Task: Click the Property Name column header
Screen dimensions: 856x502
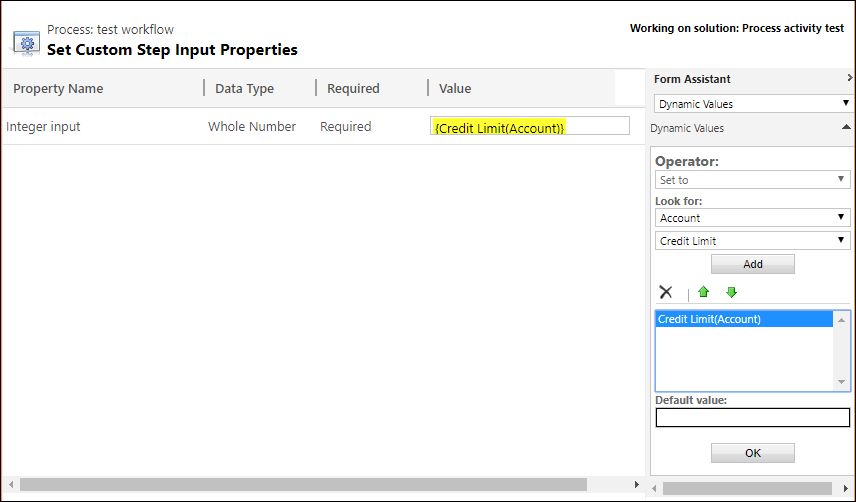Action: click(x=58, y=89)
